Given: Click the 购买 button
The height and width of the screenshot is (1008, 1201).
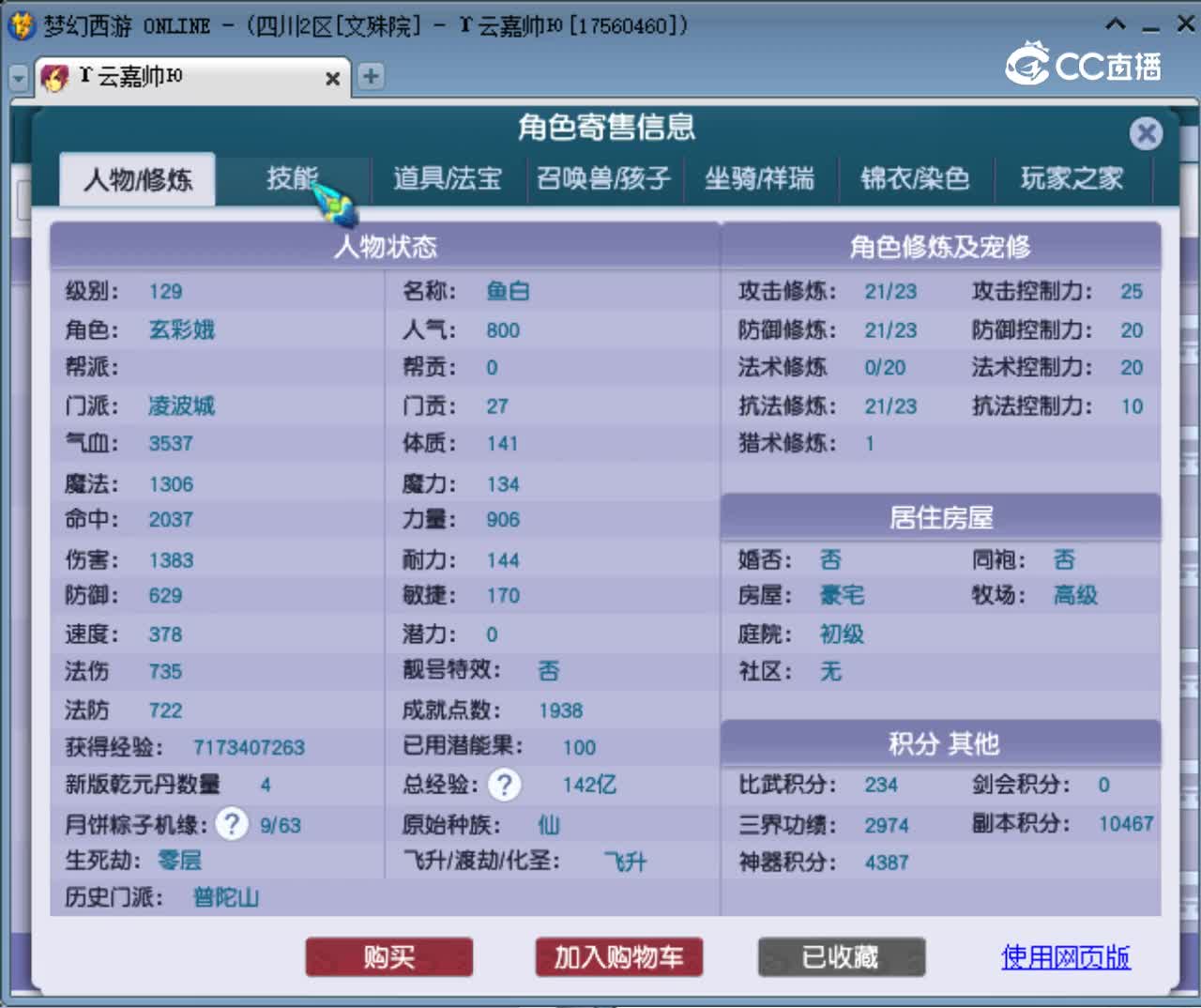Looking at the screenshot, I should [x=389, y=957].
